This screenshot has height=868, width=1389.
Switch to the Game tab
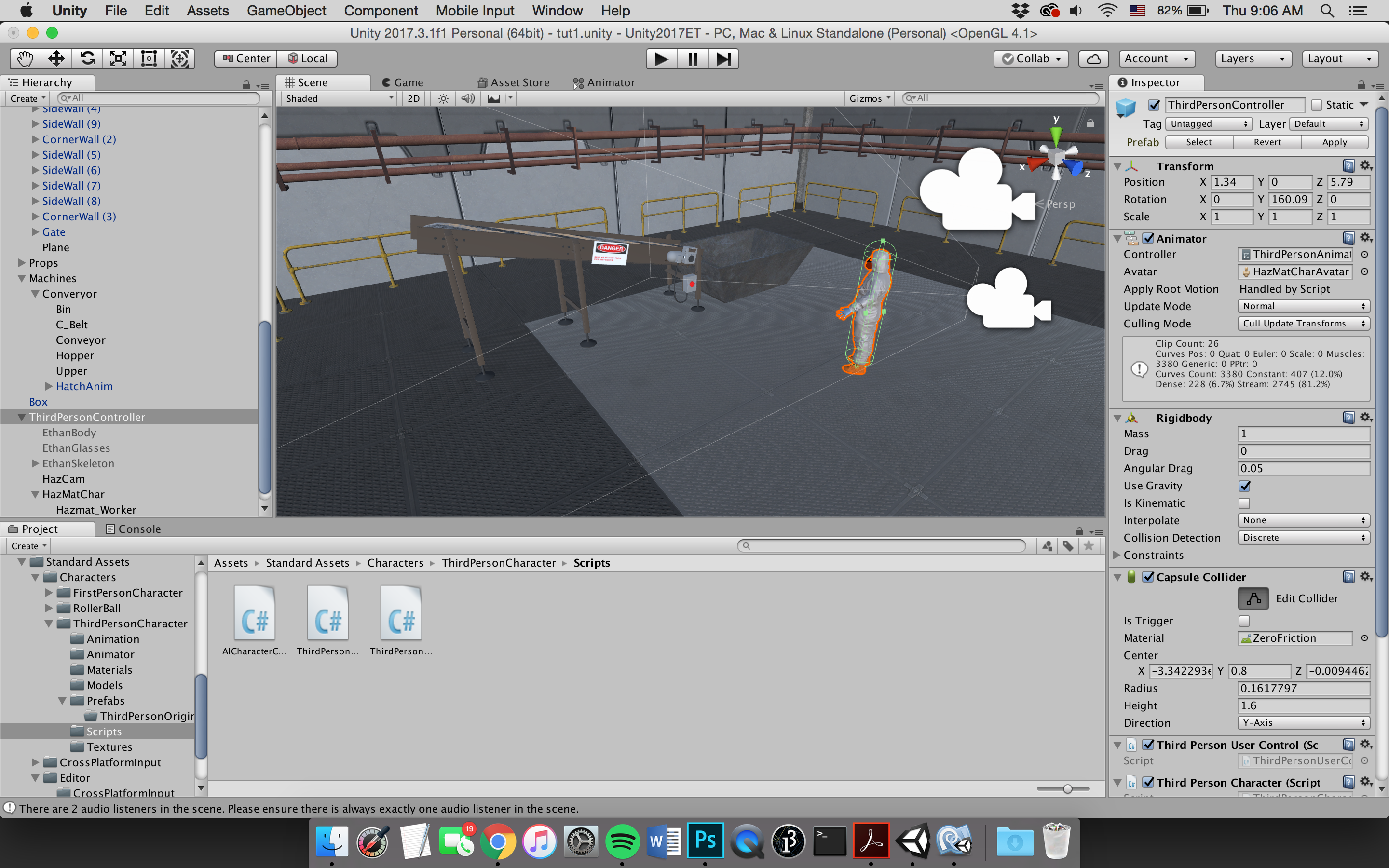point(402,82)
